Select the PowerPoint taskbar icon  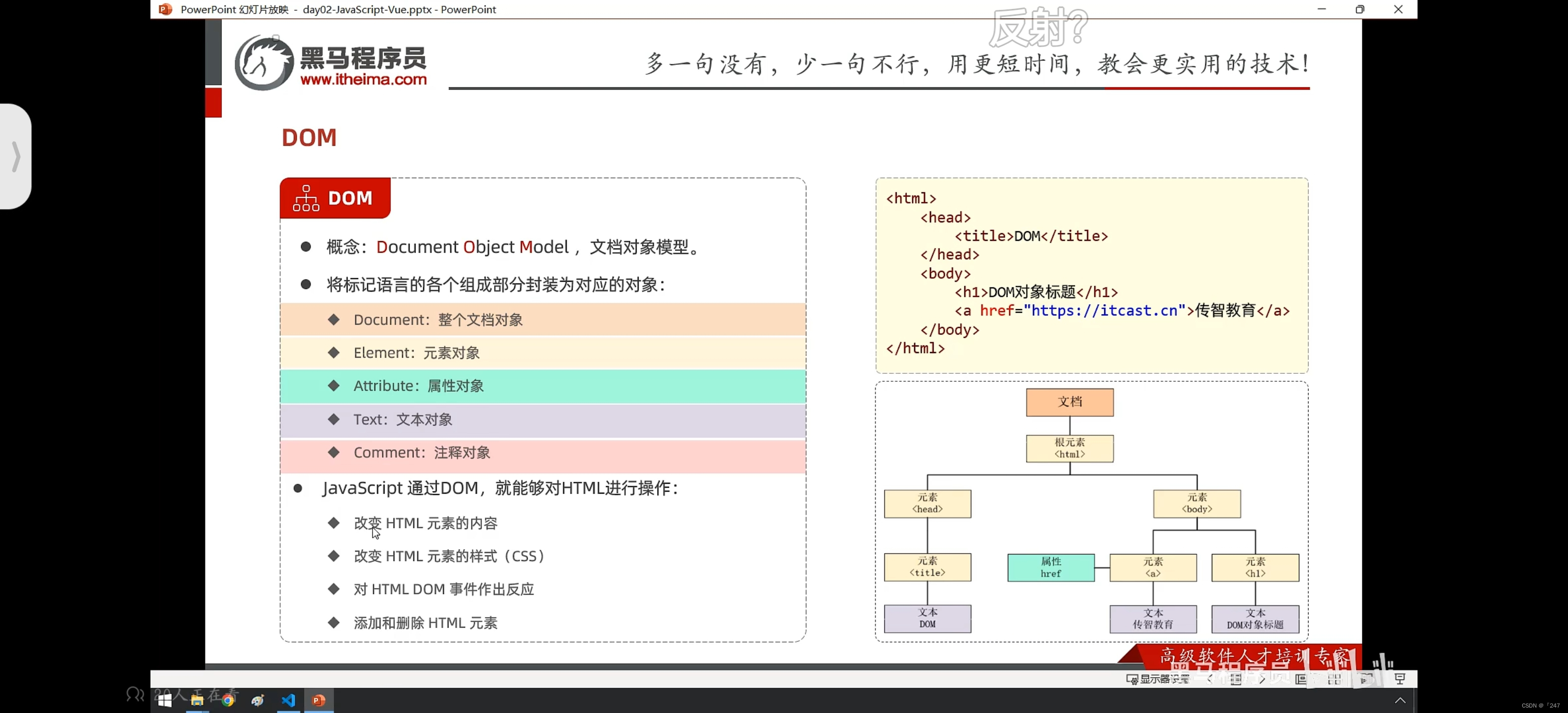click(x=319, y=700)
